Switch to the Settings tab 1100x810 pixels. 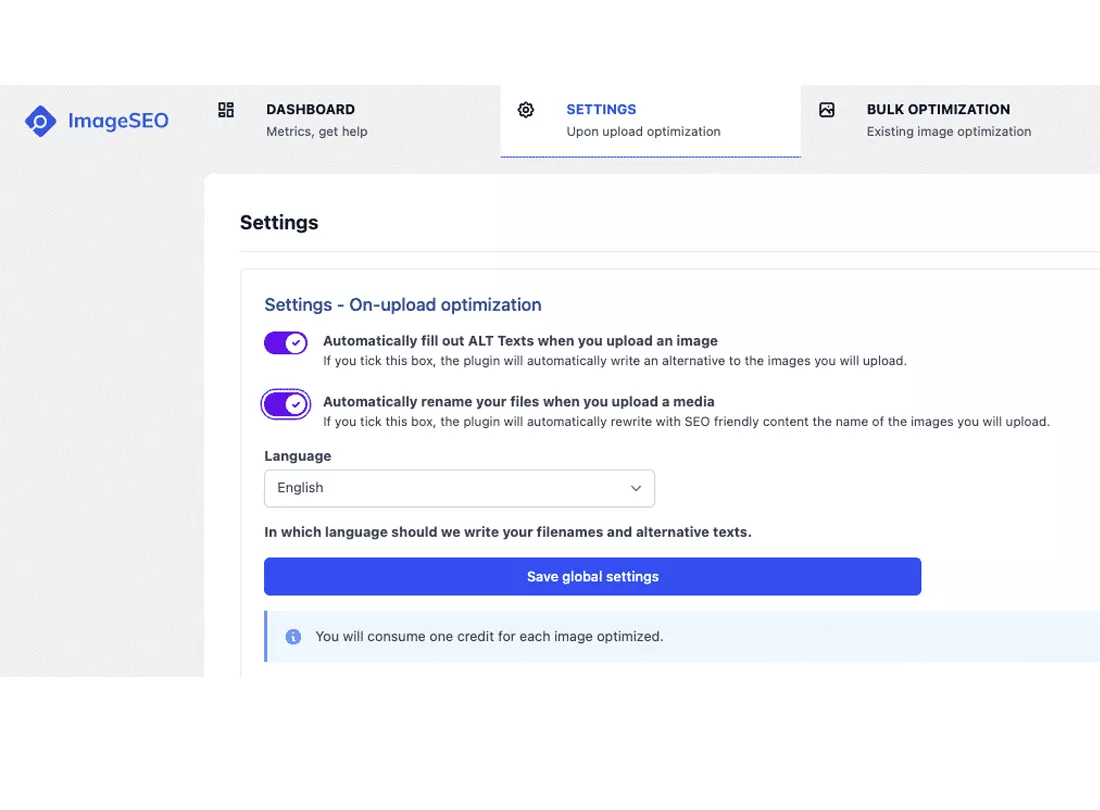click(650, 121)
